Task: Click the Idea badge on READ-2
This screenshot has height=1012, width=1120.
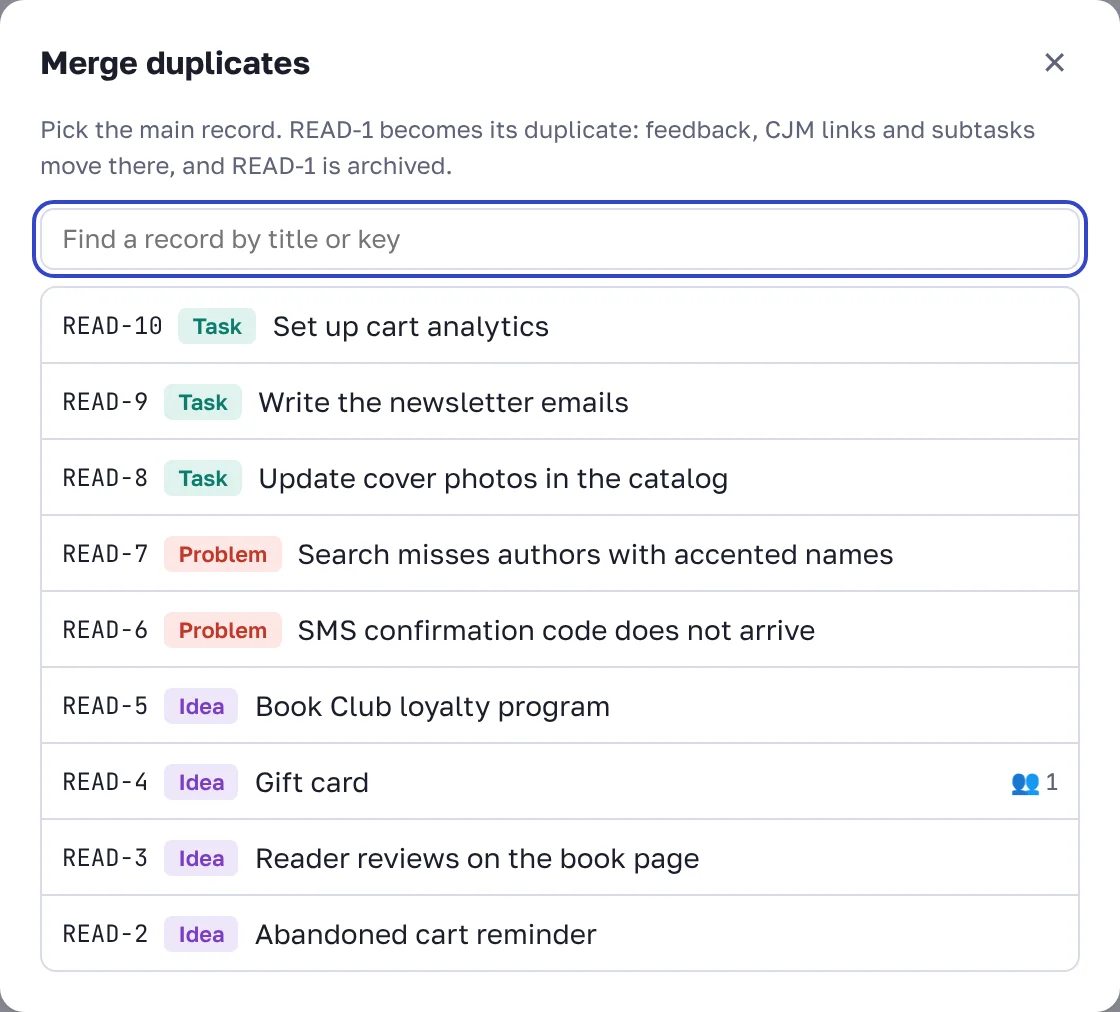Action: point(201,934)
